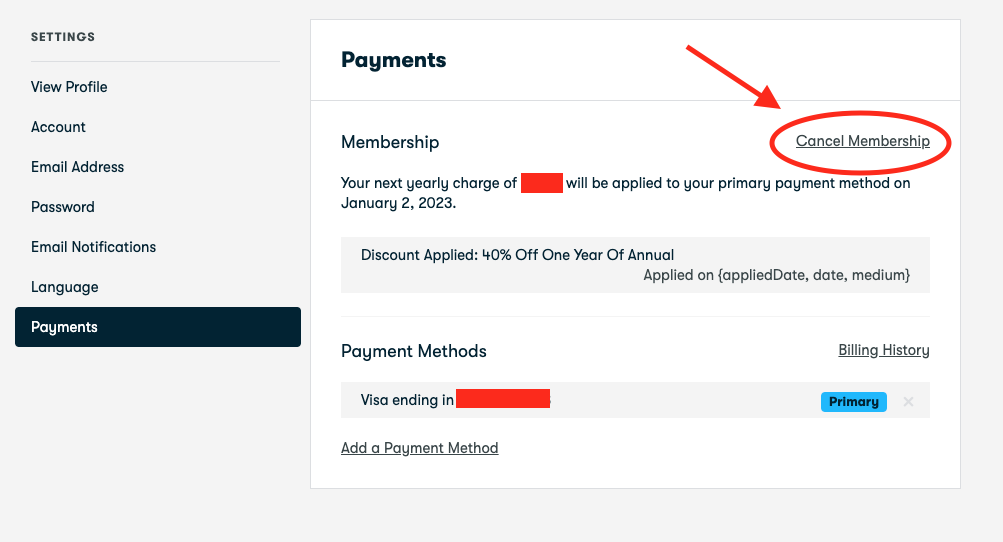The width and height of the screenshot is (1003, 542).
Task: Click Add a Payment Method
Action: coord(420,448)
